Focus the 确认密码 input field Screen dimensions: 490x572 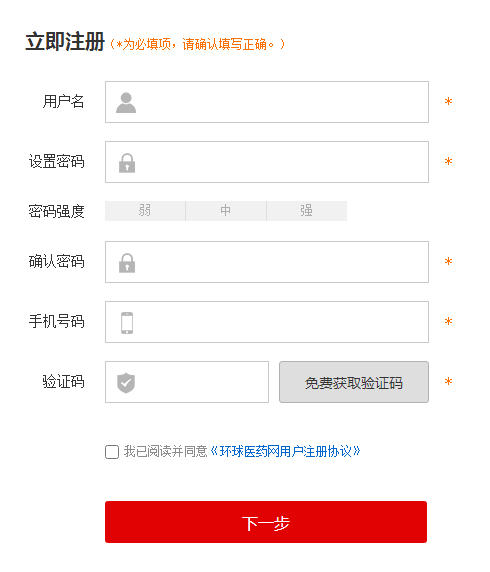pyautogui.click(x=267, y=262)
